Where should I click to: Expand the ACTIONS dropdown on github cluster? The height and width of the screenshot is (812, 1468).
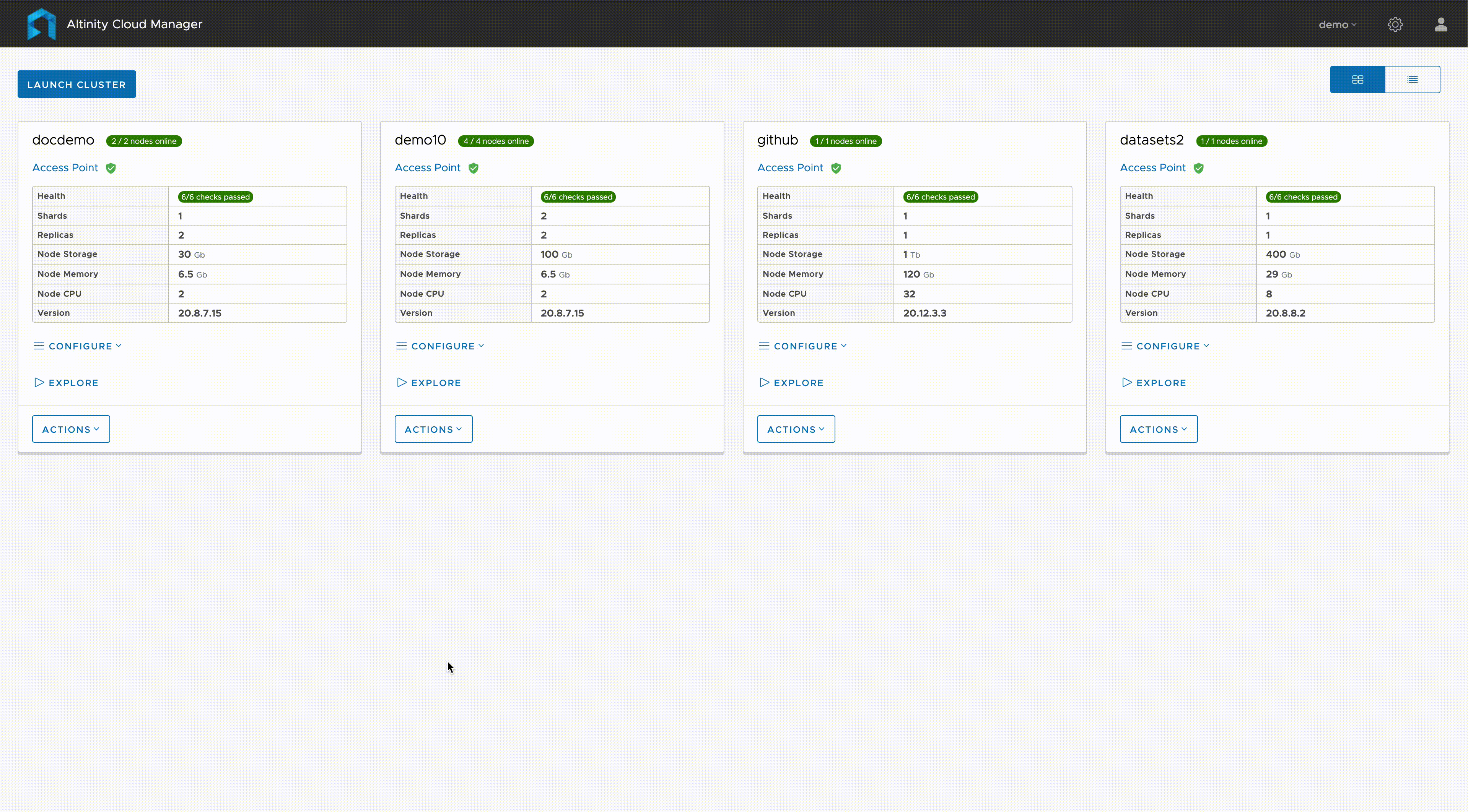[795, 428]
